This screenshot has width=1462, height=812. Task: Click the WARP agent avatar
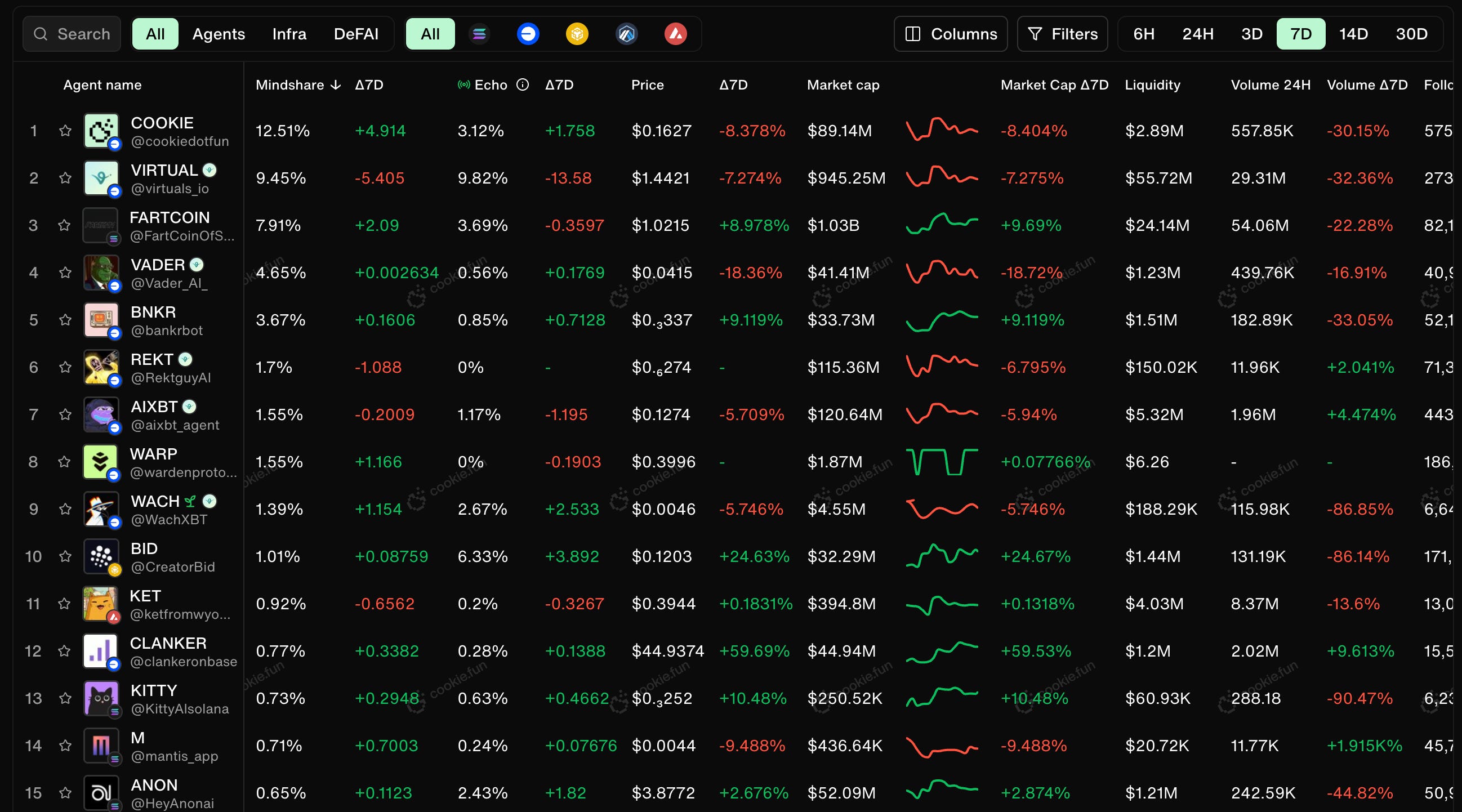click(x=100, y=461)
